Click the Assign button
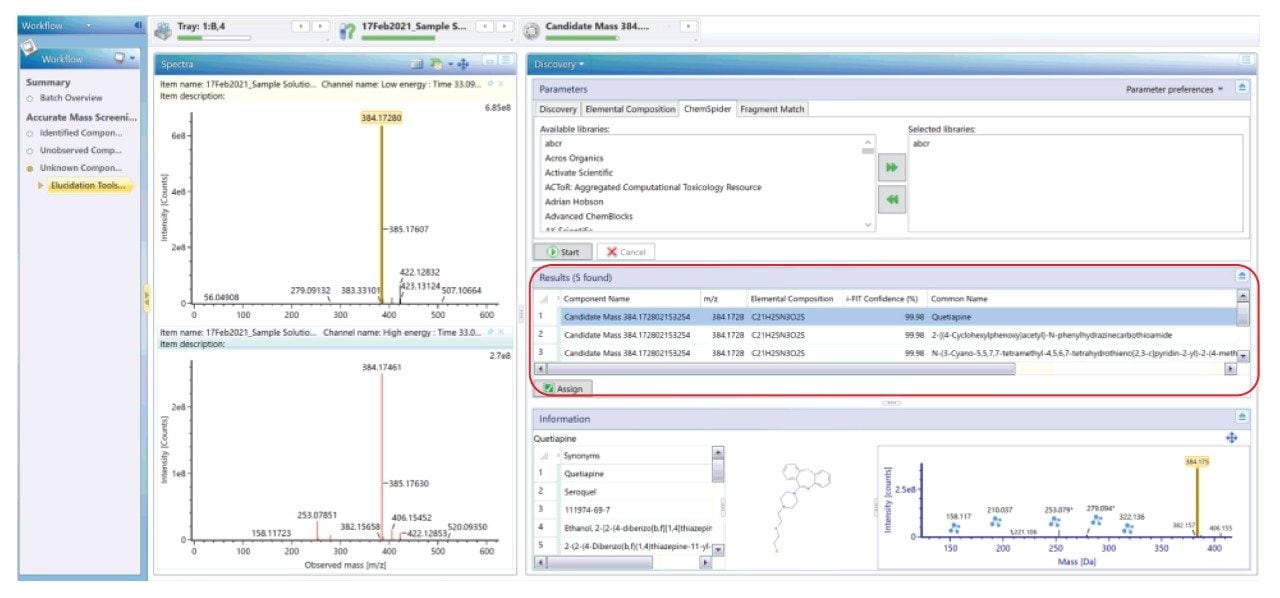The image size is (1280, 598). (x=567, y=388)
